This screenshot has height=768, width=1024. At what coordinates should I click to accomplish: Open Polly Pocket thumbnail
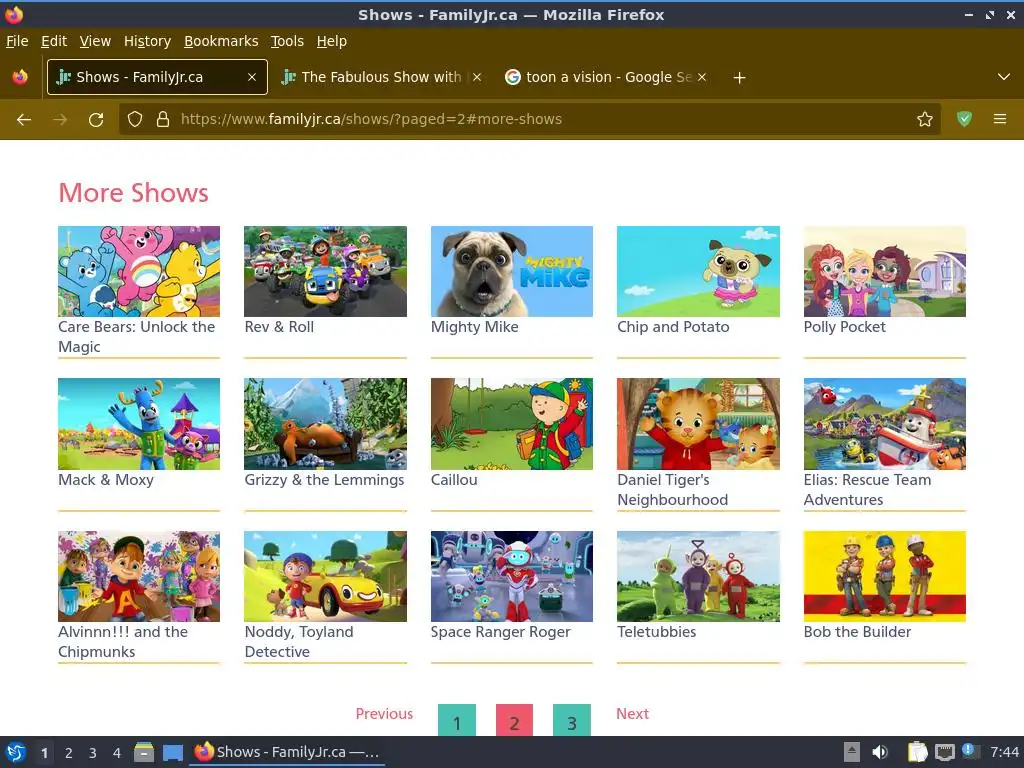coord(885,272)
